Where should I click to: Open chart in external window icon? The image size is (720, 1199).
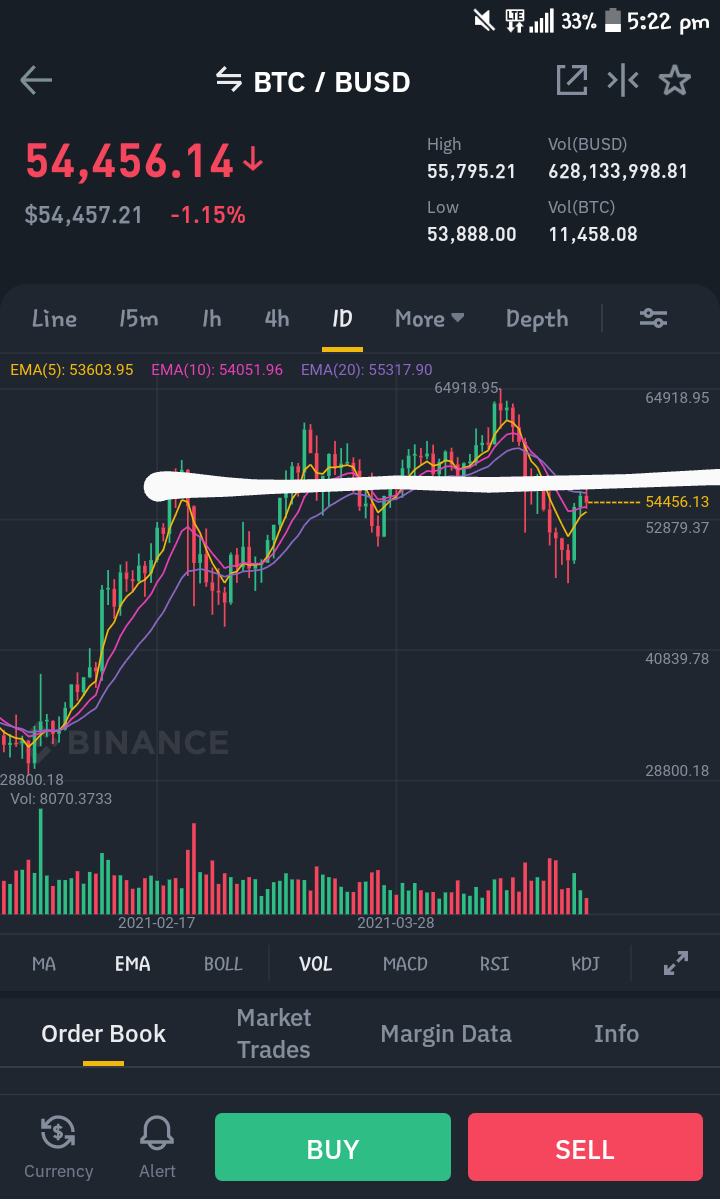pyautogui.click(x=571, y=80)
